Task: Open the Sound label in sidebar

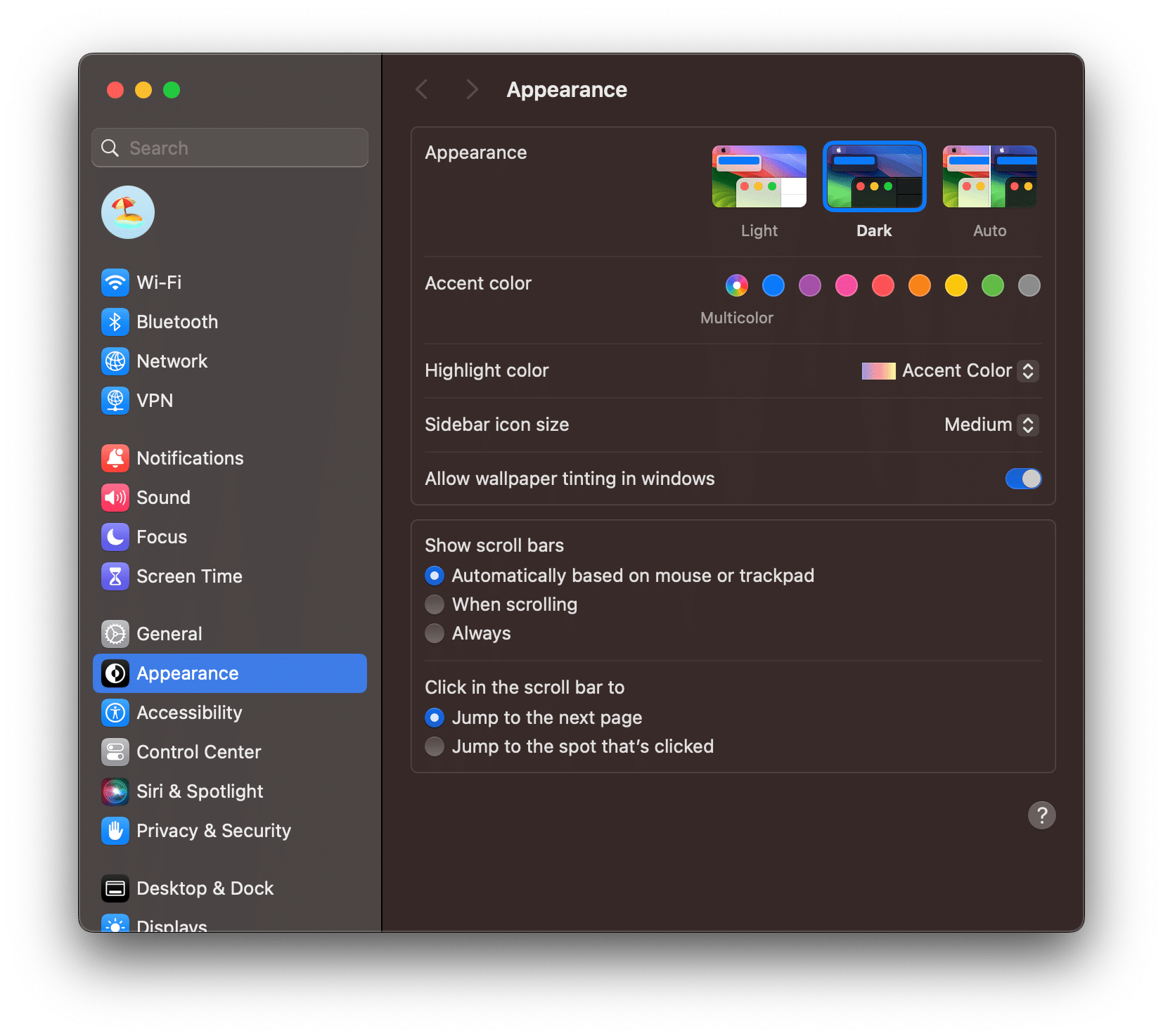Action: (x=163, y=498)
